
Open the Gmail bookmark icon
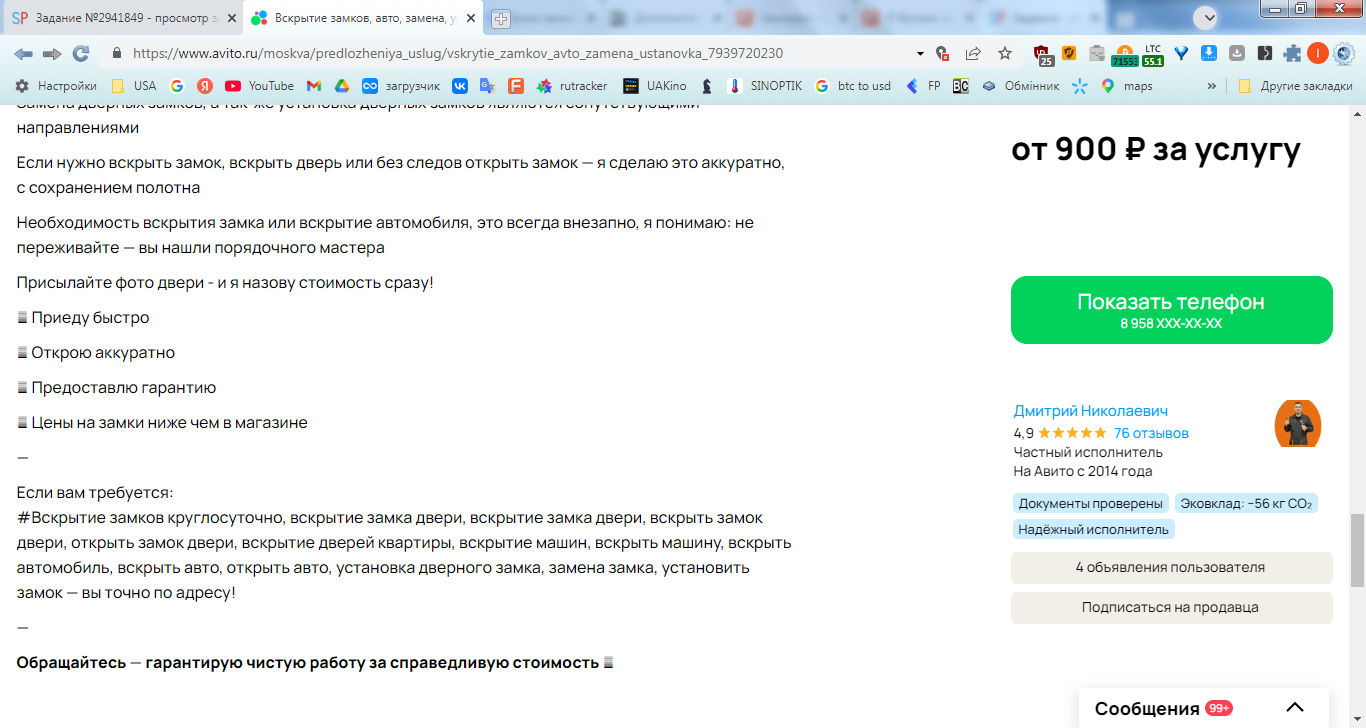pos(314,86)
